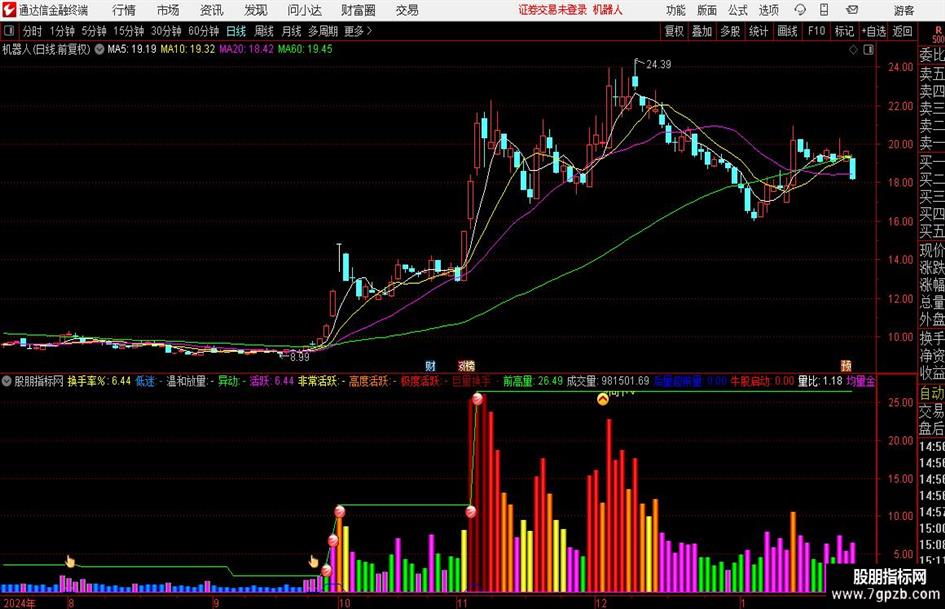Click the 8.99 low price label
Image resolution: width=945 pixels, height=609 pixels.
point(300,357)
